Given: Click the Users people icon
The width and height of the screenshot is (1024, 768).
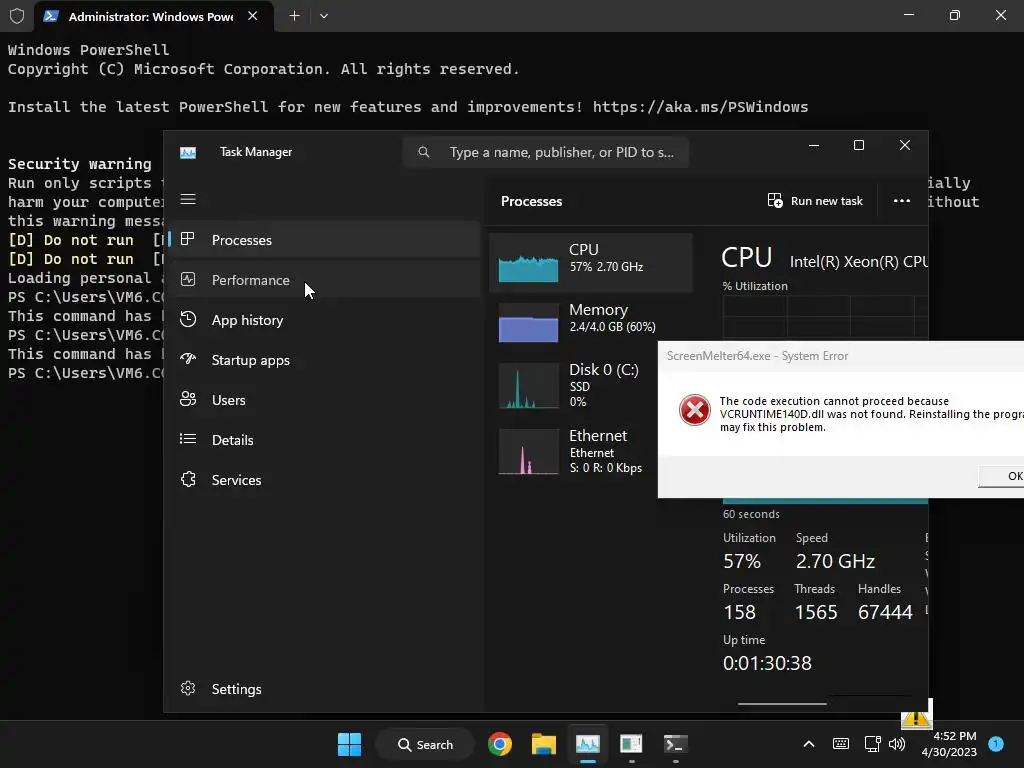Looking at the screenshot, I should coord(187,399).
